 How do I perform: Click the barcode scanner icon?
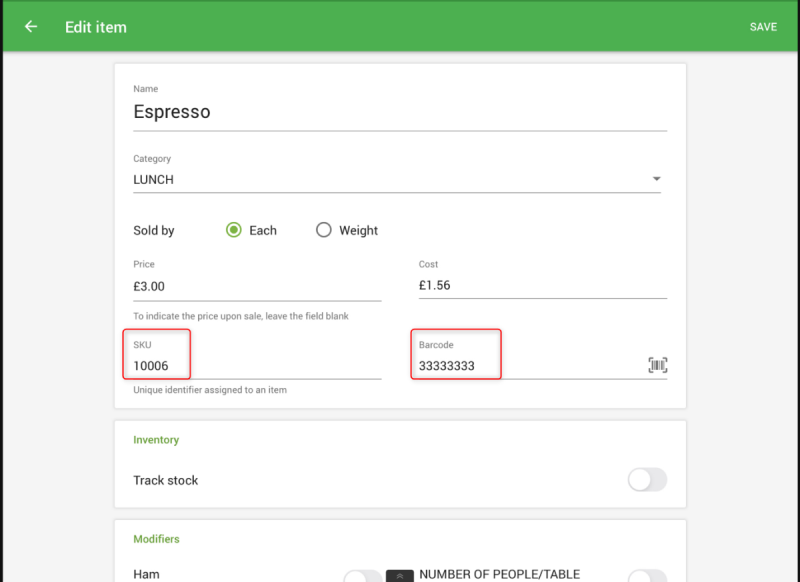click(x=657, y=365)
